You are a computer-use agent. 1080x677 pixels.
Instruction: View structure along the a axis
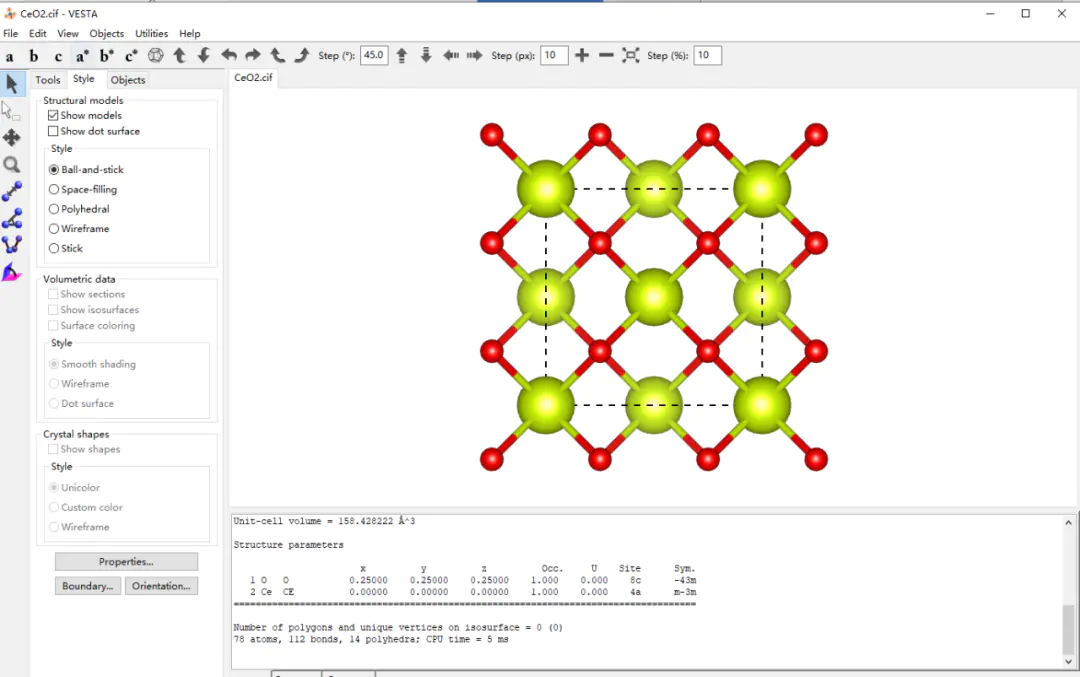point(10,56)
